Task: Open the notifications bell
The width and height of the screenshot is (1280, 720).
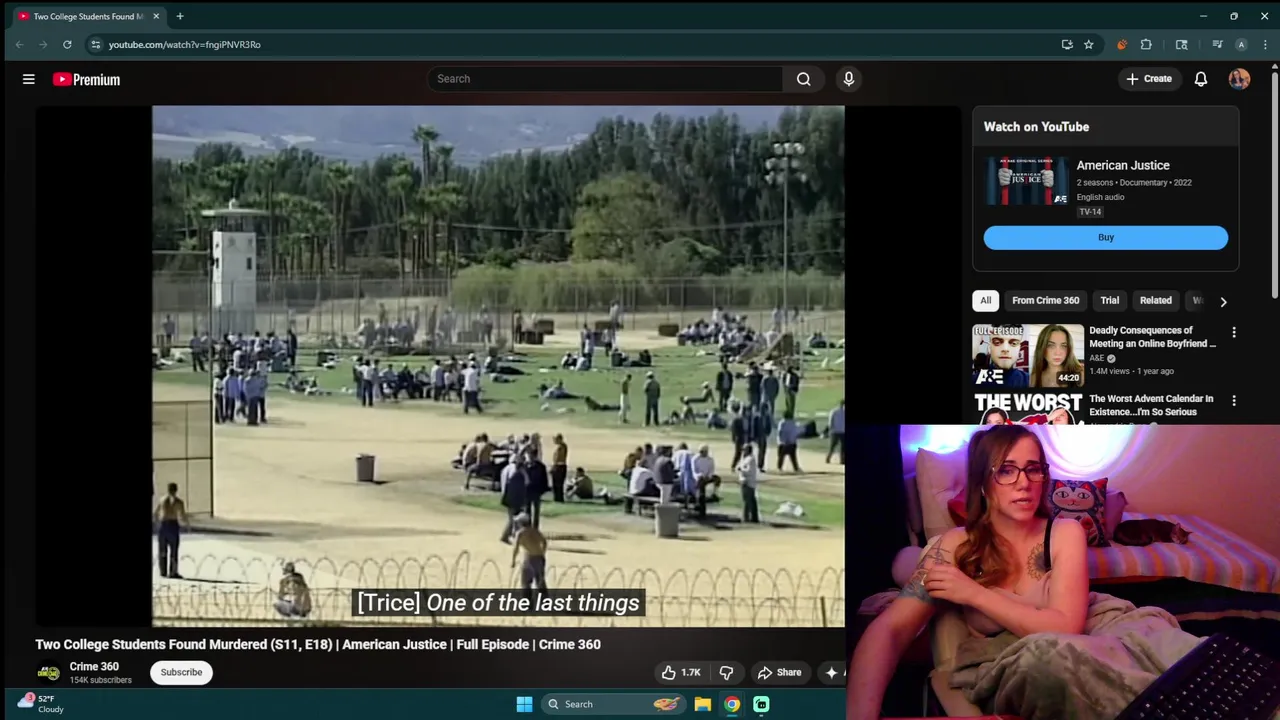Action: (x=1201, y=79)
